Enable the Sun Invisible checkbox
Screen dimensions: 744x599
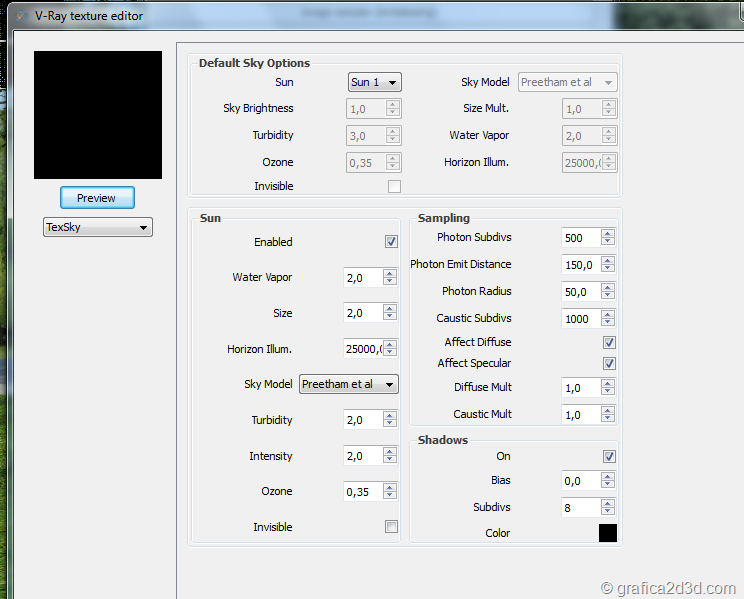(391, 527)
